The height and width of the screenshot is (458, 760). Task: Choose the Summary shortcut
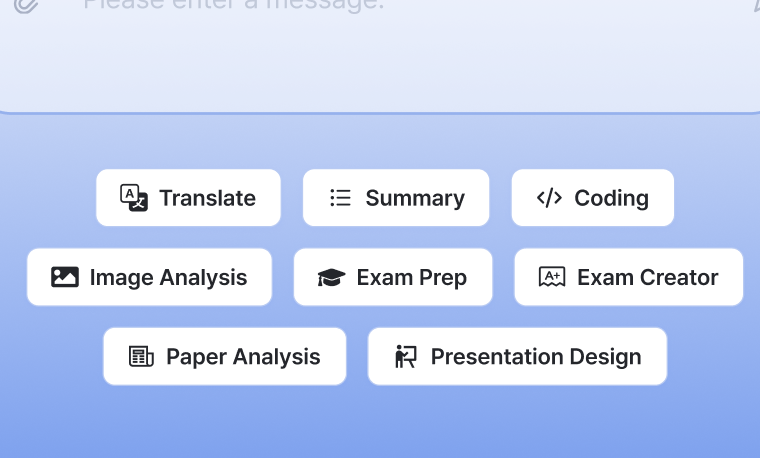tap(396, 198)
